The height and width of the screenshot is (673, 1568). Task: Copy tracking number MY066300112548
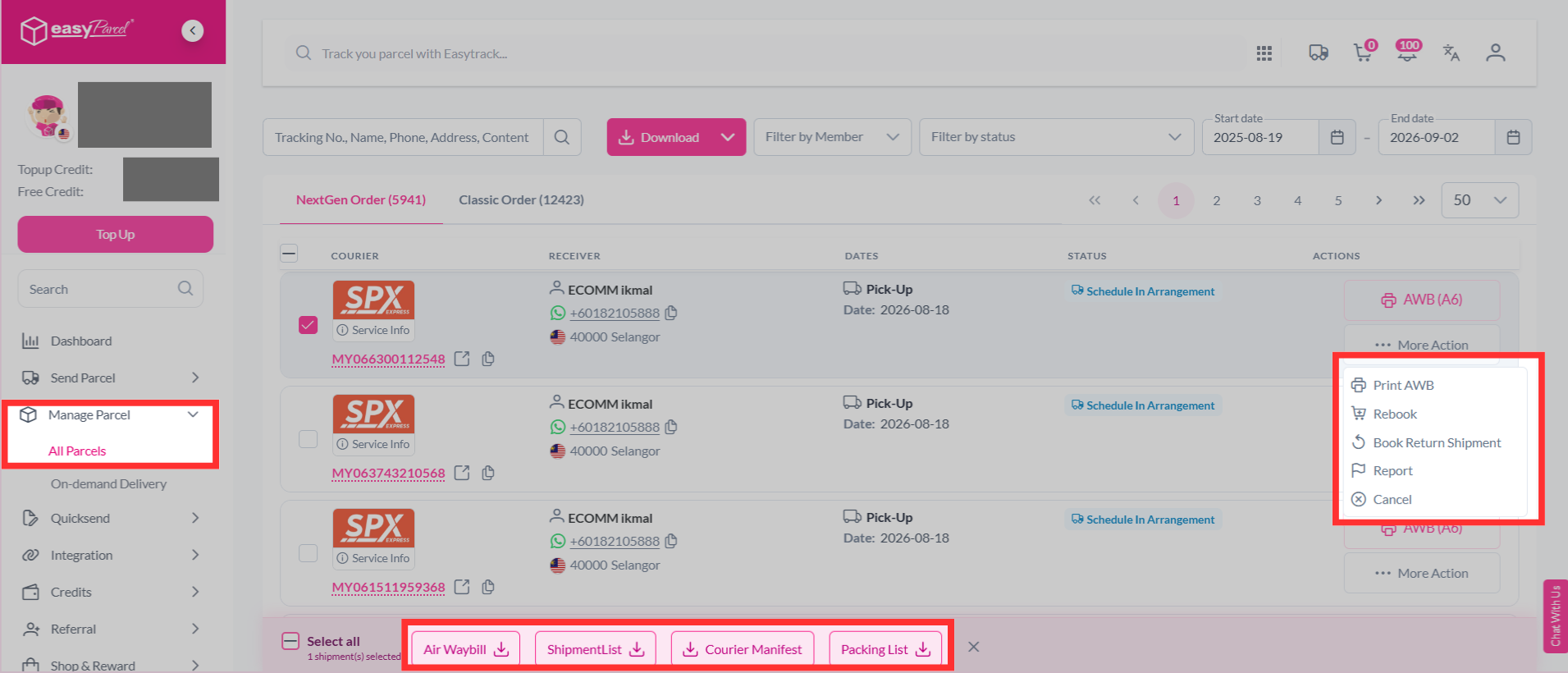pos(488,359)
